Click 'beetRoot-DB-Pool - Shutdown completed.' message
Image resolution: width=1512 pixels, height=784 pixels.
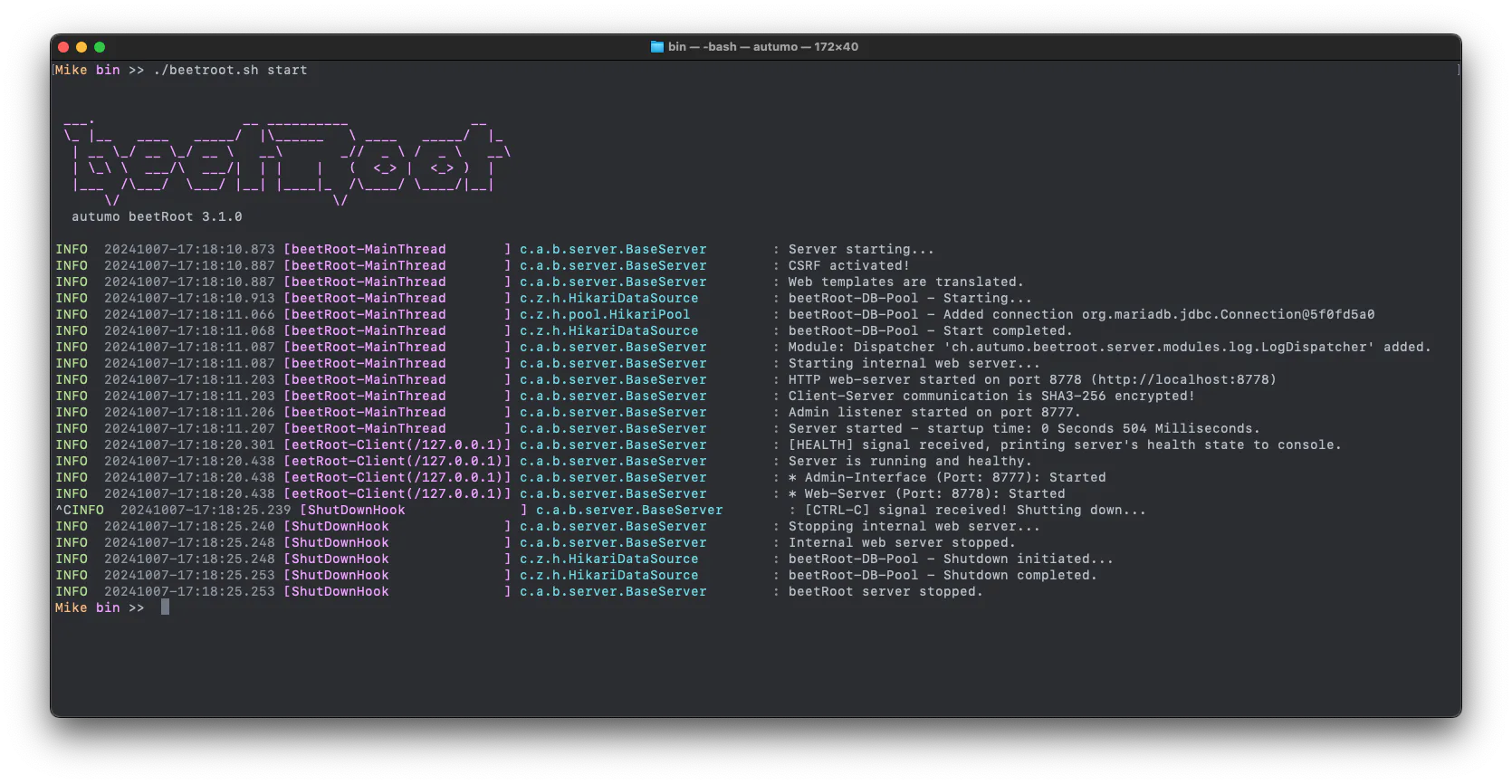tap(943, 575)
